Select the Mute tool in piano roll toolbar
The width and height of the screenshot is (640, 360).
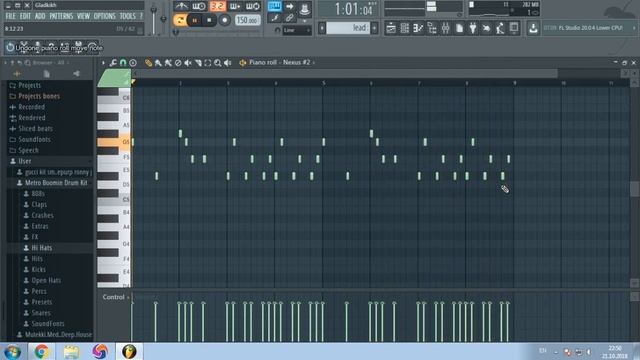click(x=188, y=62)
